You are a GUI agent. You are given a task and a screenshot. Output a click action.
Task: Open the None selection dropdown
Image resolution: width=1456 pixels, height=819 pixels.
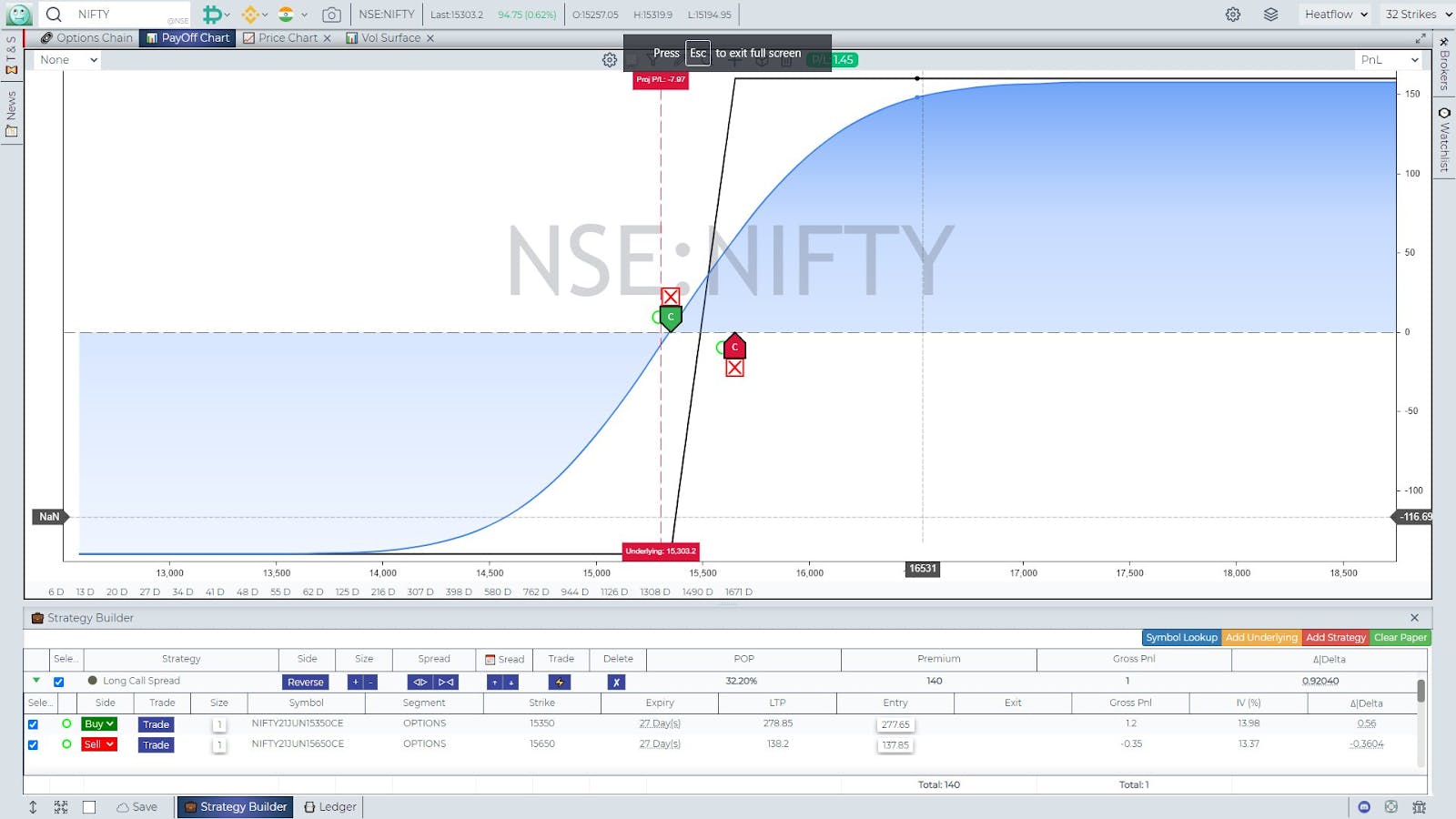coord(67,60)
